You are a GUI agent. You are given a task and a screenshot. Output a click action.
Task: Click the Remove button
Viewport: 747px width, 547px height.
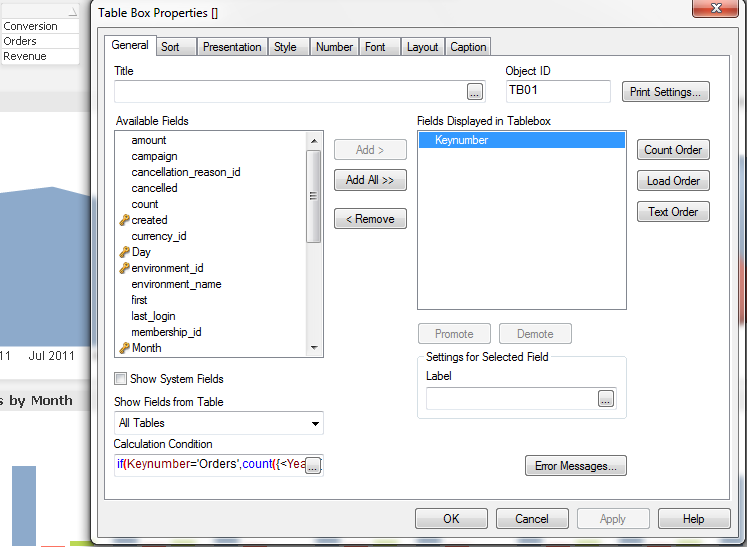point(370,219)
